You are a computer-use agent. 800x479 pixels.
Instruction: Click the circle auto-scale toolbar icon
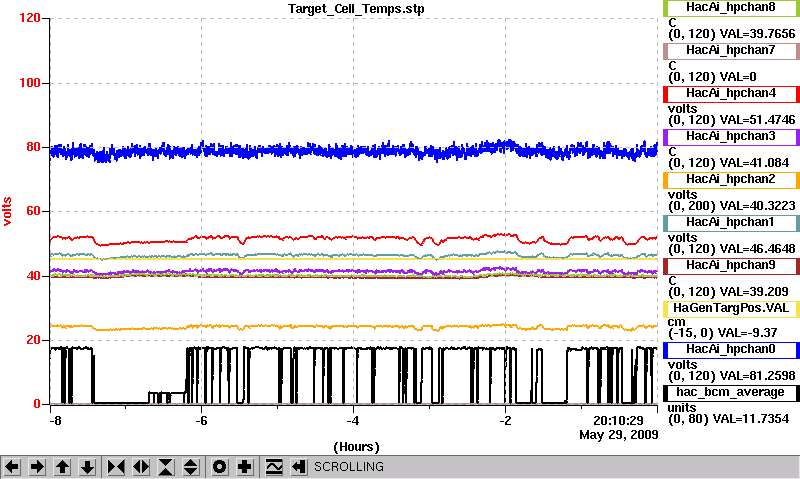(219, 467)
